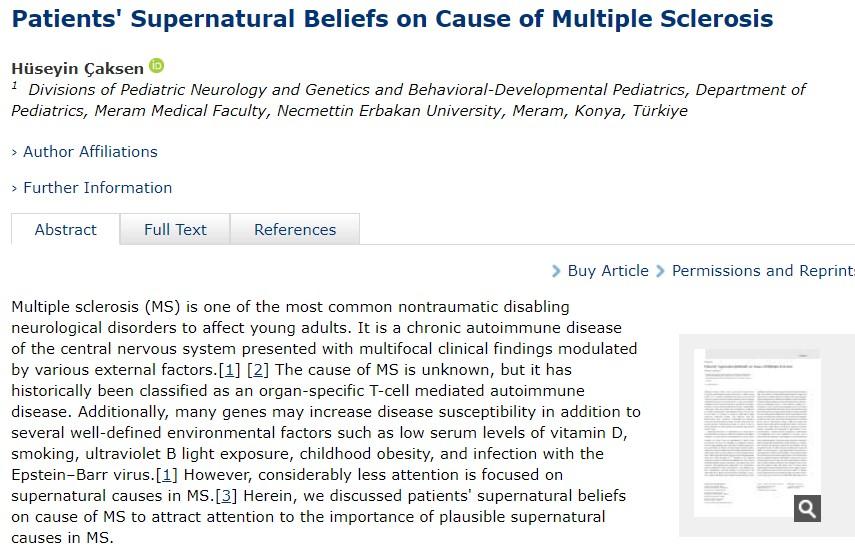Click the author name Hüseyin Çaksen
Screen dimensions: 855x560
(77, 68)
